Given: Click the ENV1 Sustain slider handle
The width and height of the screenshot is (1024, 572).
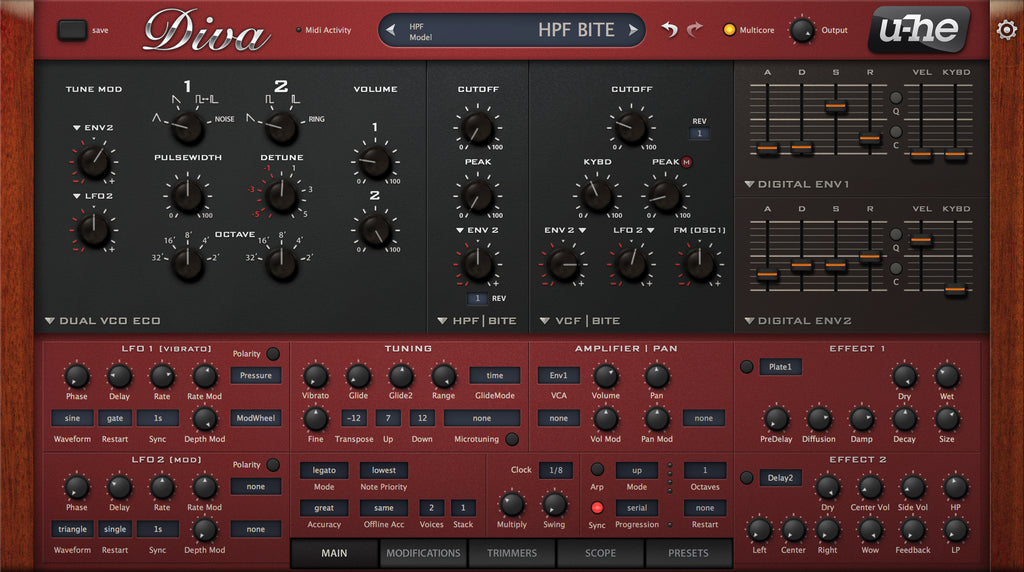Looking at the screenshot, I should pos(835,105).
